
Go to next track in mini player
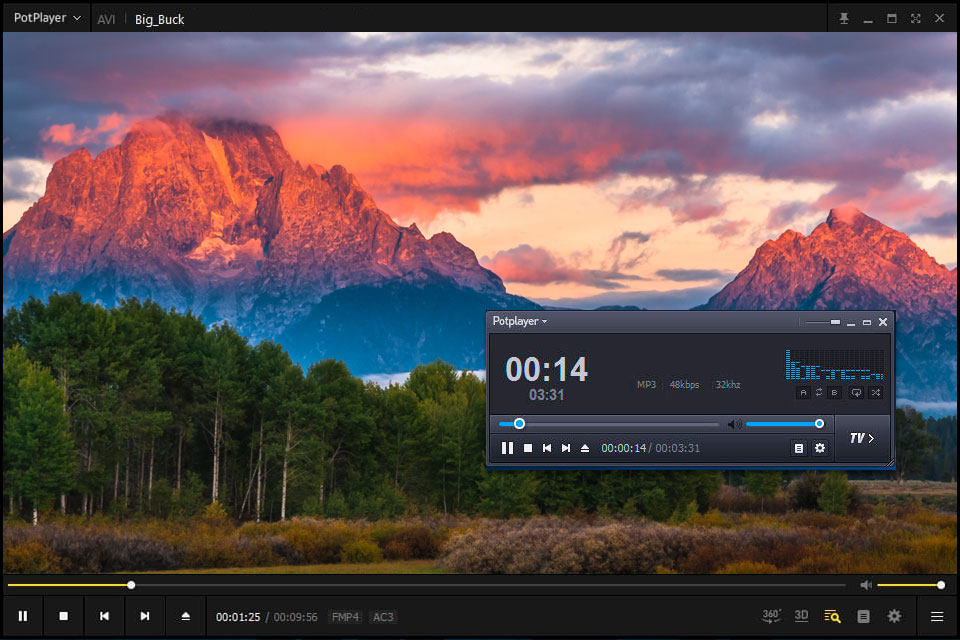[566, 448]
